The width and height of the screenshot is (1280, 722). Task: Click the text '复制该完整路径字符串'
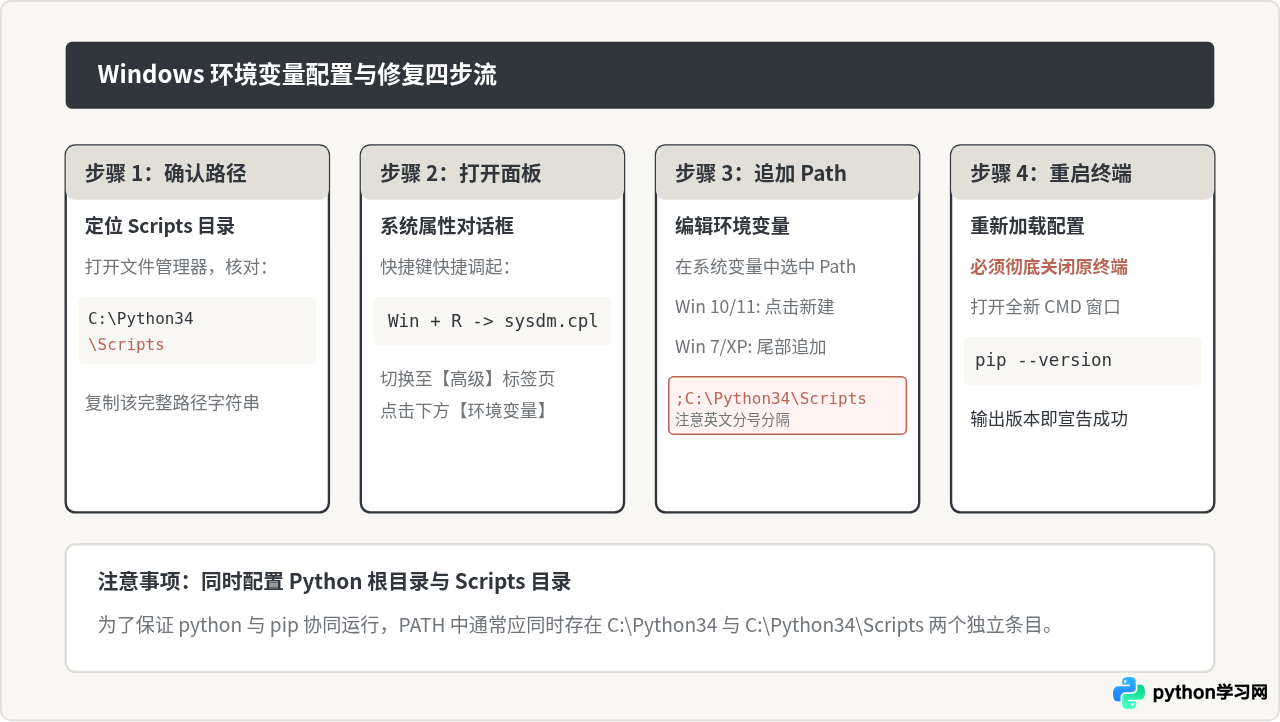tap(172, 403)
